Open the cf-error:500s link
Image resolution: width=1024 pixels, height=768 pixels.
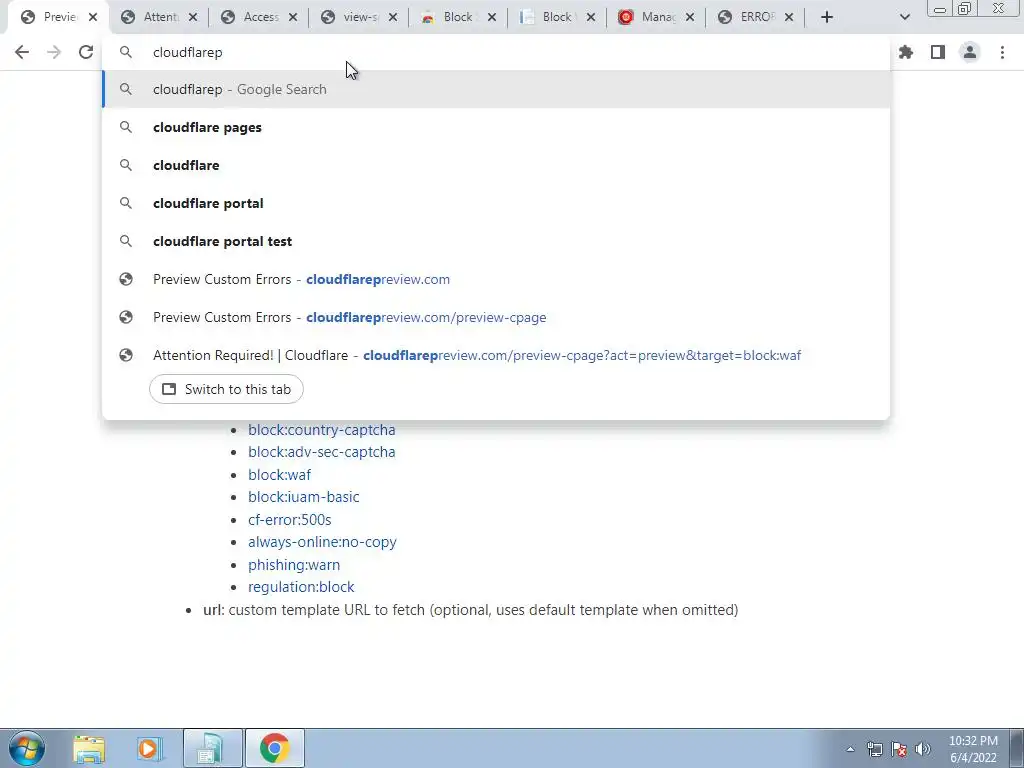[x=289, y=520]
